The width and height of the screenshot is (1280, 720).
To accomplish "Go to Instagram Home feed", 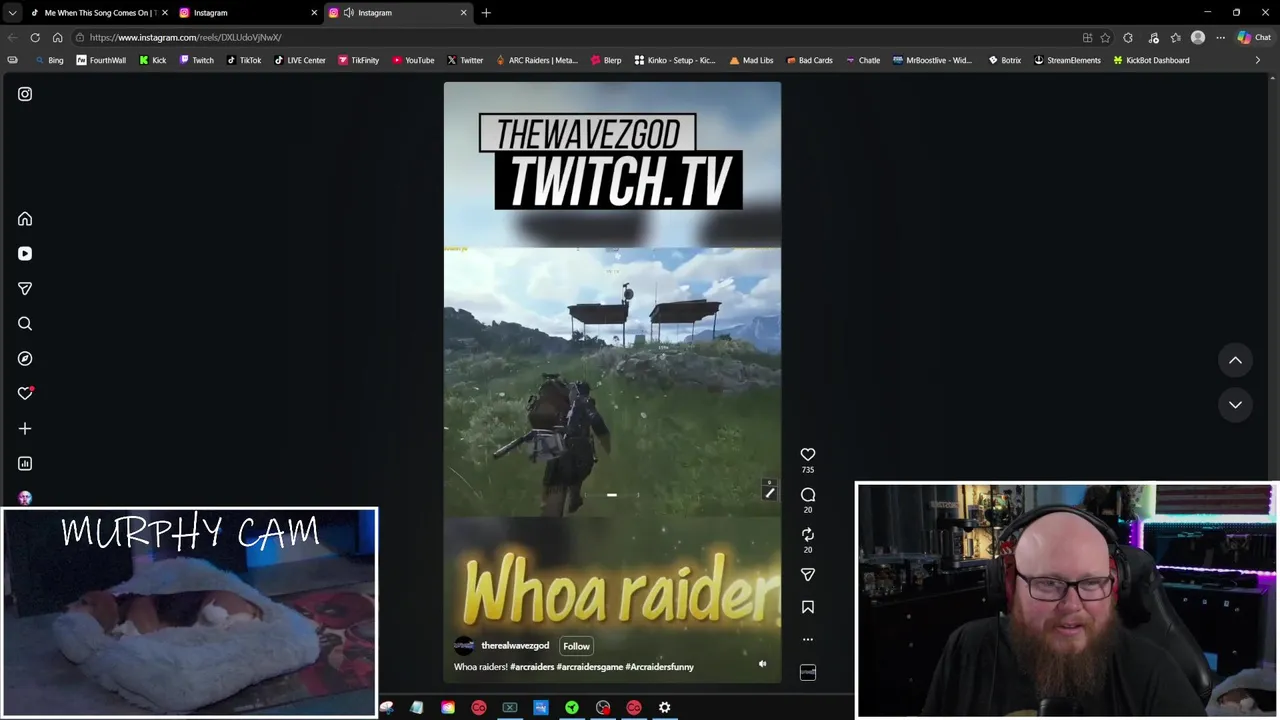I will coord(25,219).
